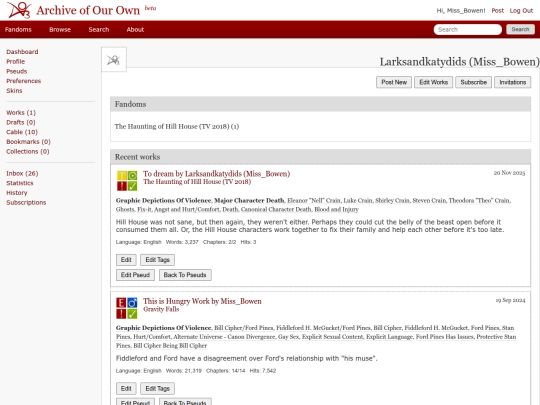This screenshot has height=405, width=540.
Task: Click the Canonical Character Death tag
Action: 276,209
